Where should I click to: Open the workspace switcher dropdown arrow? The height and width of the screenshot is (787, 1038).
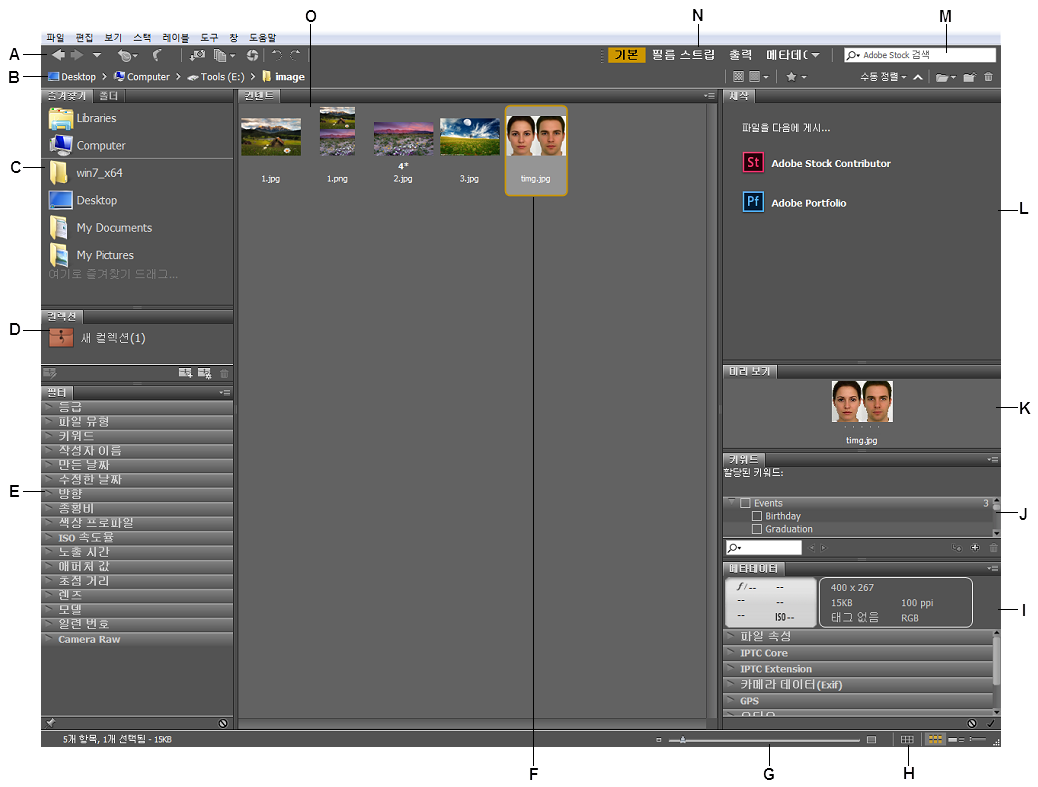click(x=816, y=55)
